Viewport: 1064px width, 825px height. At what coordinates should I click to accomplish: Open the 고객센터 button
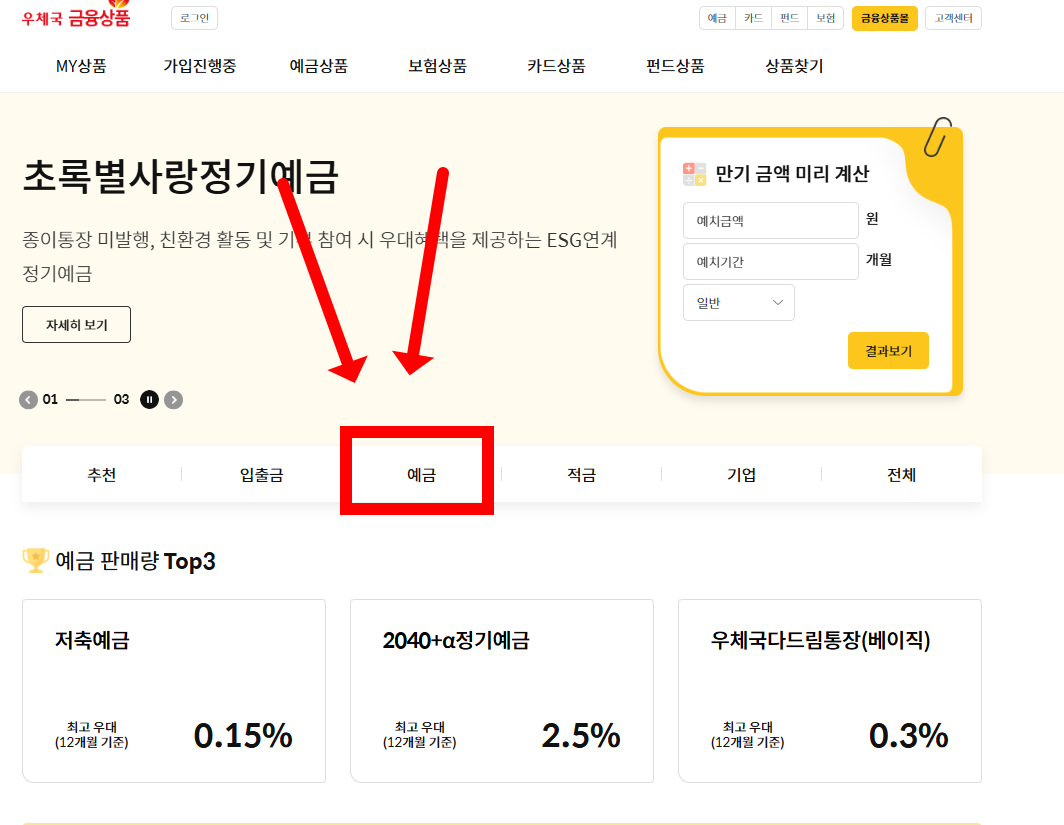tap(953, 18)
